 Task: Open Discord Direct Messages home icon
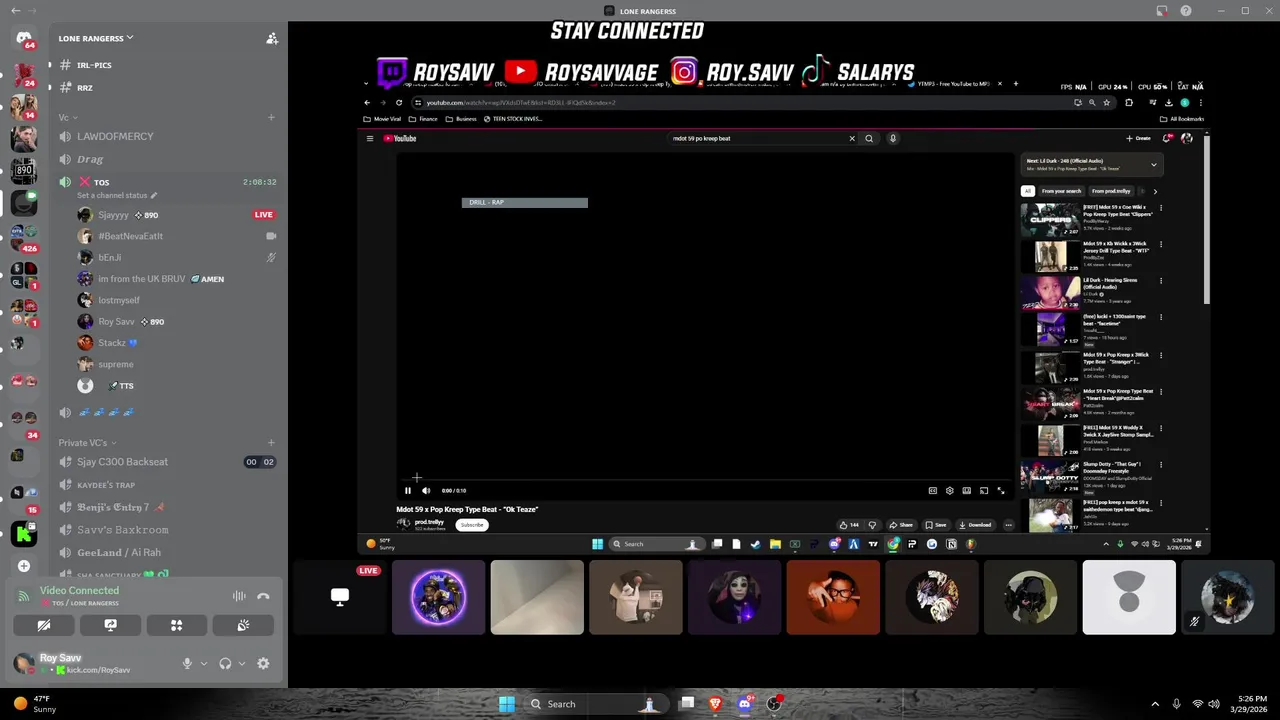point(24,39)
